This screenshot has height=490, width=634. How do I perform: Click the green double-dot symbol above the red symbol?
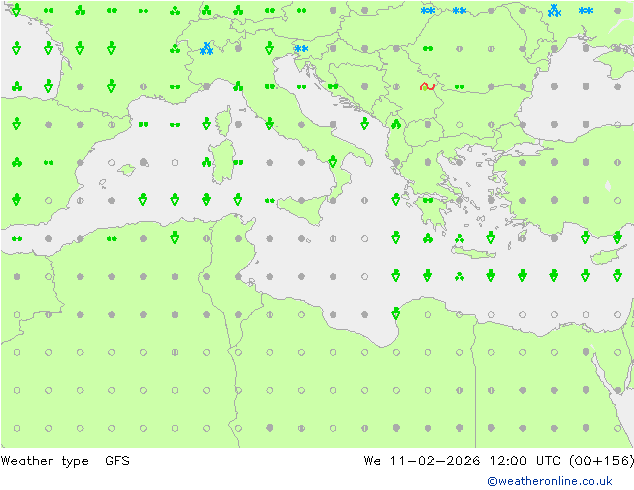click(x=428, y=48)
